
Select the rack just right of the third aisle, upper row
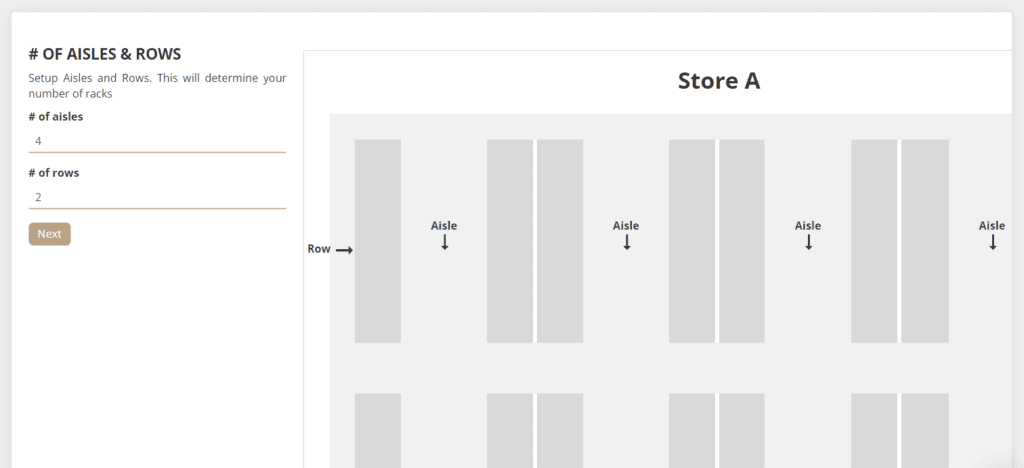[874, 241]
